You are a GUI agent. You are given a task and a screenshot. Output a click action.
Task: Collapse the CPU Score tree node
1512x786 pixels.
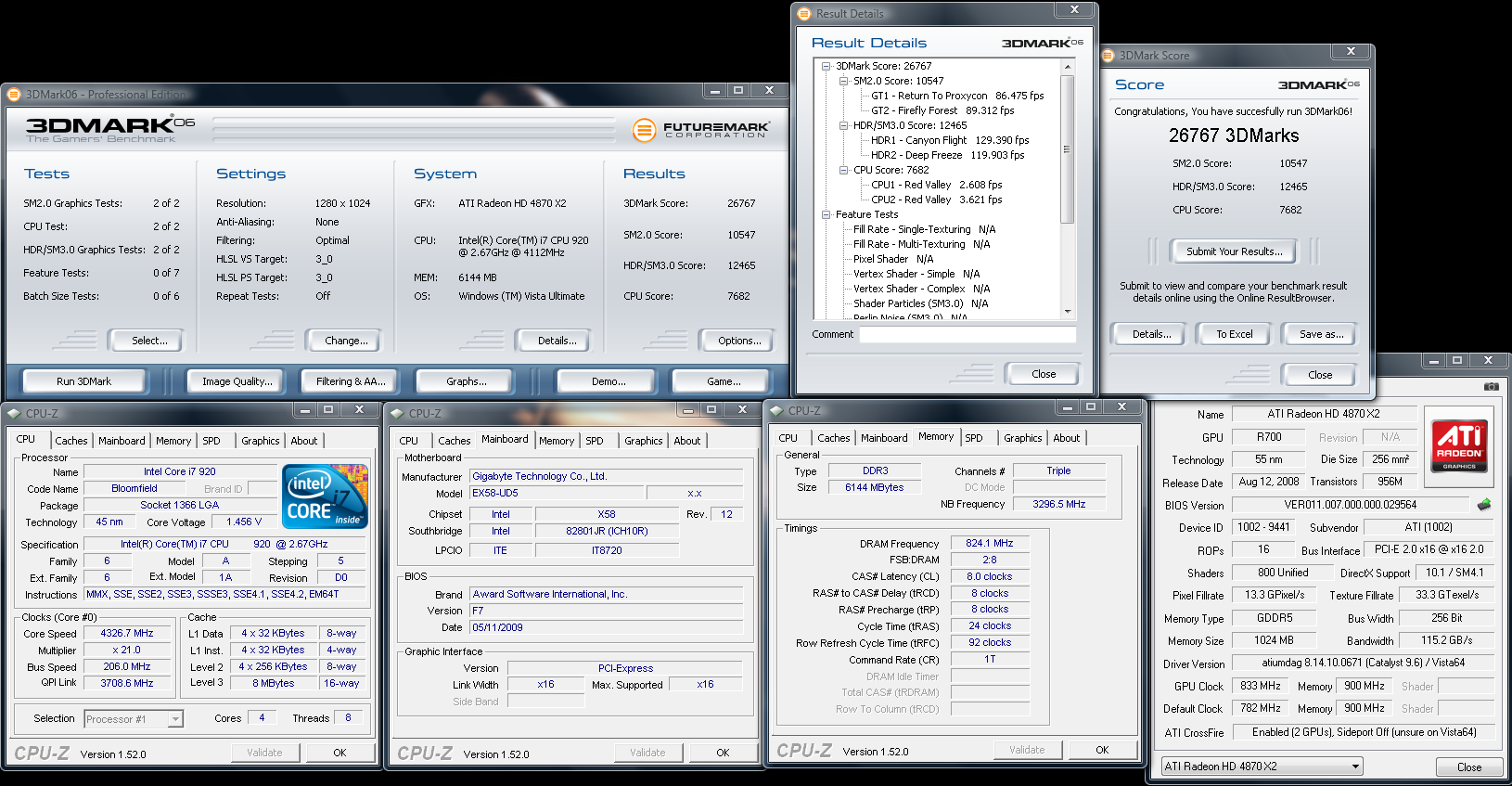[844, 170]
